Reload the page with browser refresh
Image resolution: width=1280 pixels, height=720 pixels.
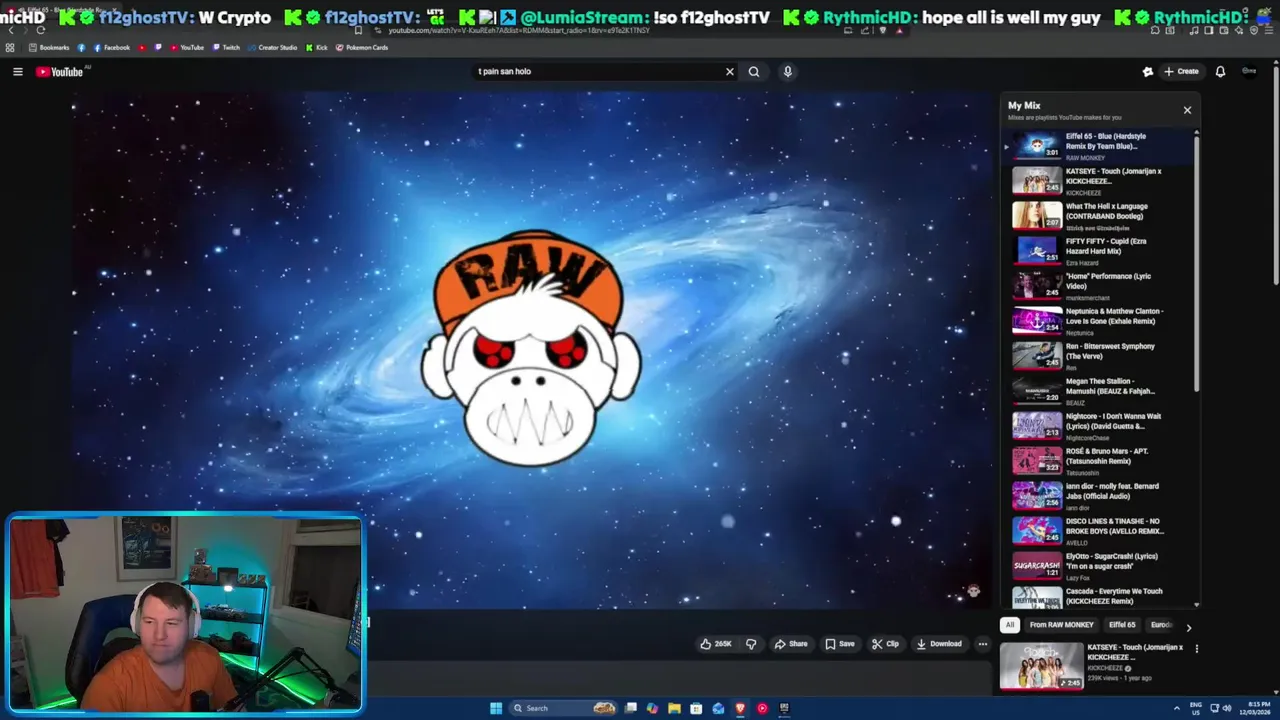(x=40, y=30)
